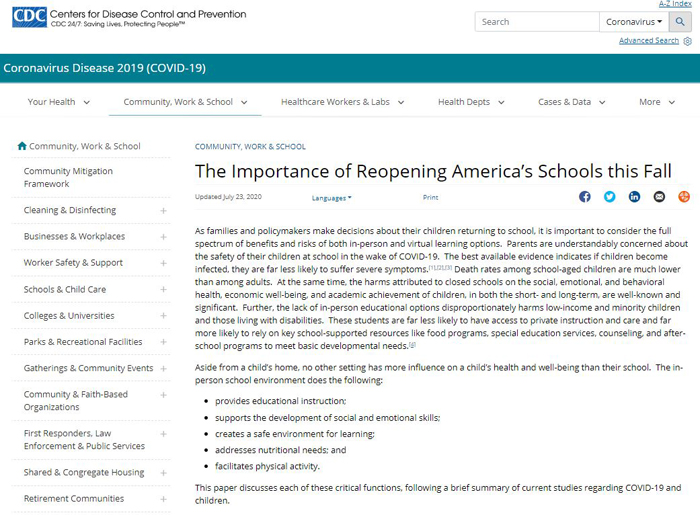The height and width of the screenshot is (515, 700).
Task: Click footnote references after 'severe symptoms'
Action: pyautogui.click(x=440, y=267)
